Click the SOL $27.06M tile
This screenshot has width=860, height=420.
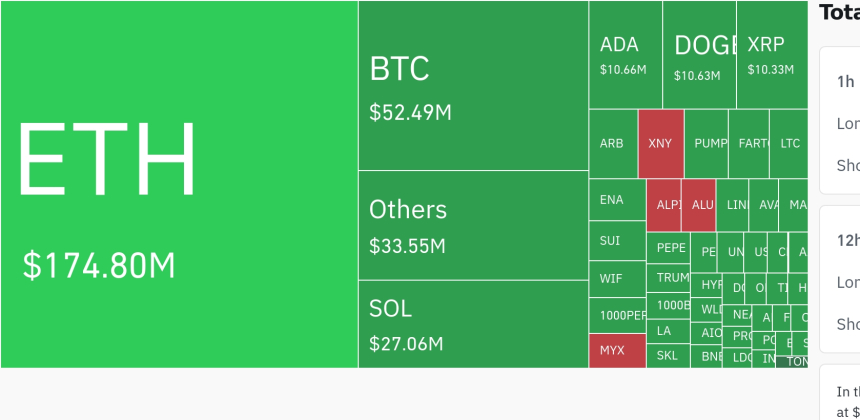(x=473, y=324)
